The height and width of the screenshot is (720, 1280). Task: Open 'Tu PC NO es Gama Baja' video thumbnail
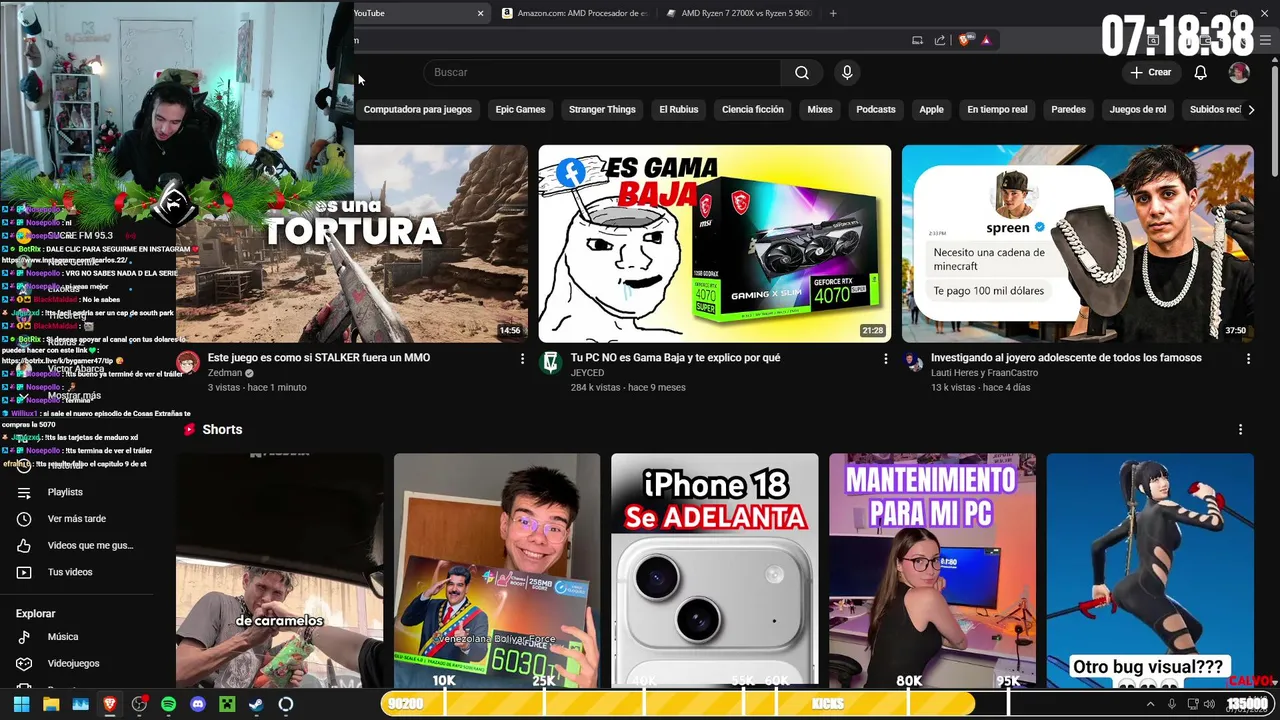coord(715,244)
